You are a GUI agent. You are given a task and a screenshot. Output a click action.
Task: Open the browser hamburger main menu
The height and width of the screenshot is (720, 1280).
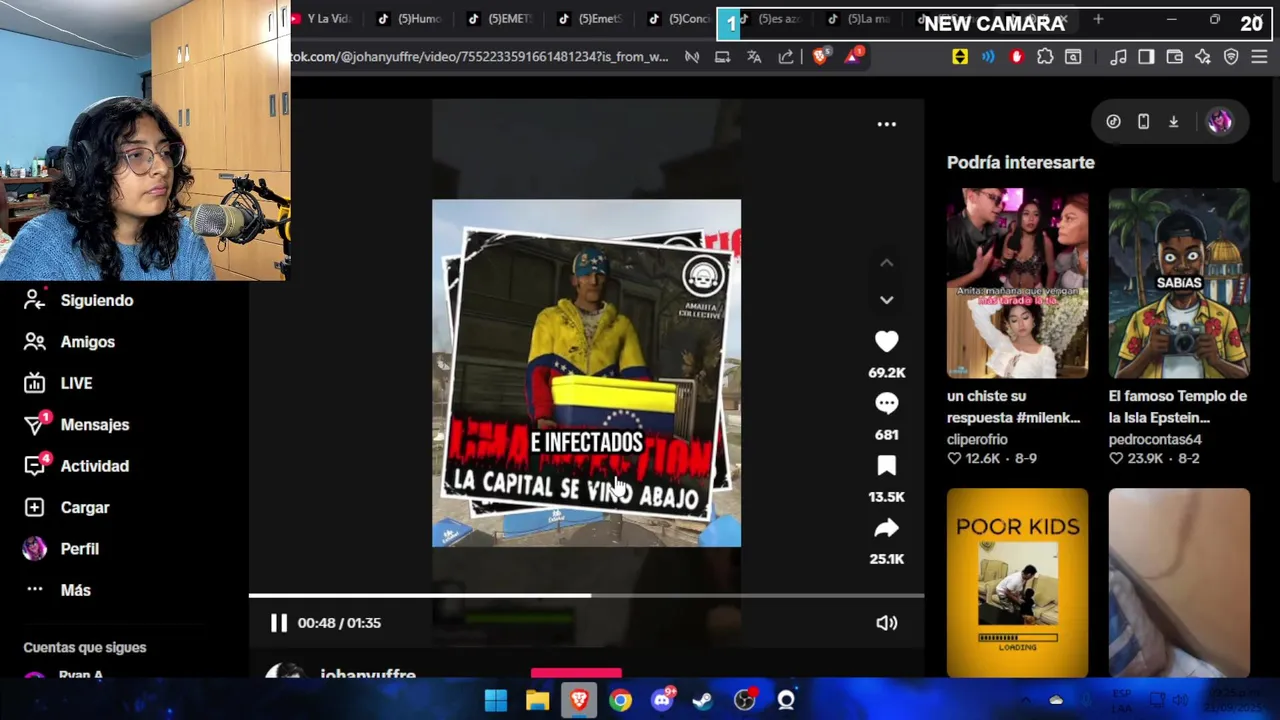pyautogui.click(x=1259, y=57)
